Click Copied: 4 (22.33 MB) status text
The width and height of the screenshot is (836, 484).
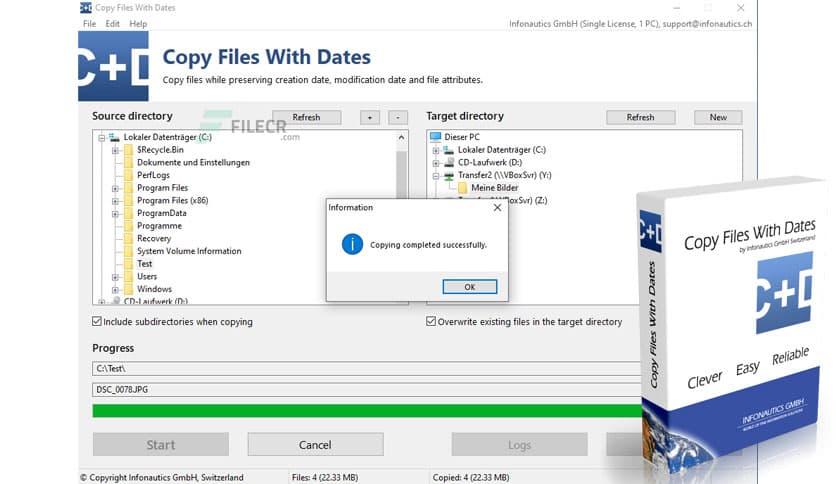pyautogui.click(x=471, y=478)
